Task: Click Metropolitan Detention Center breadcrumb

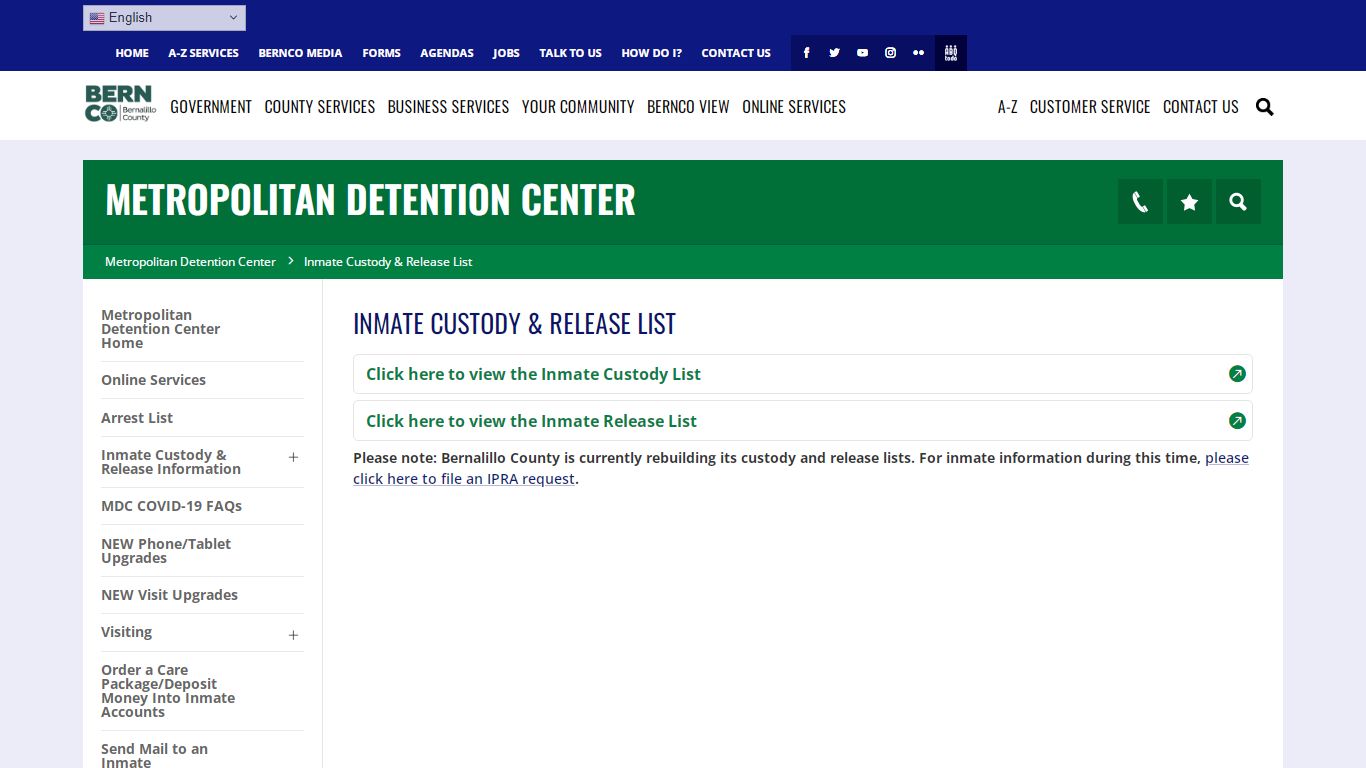Action: (190, 262)
